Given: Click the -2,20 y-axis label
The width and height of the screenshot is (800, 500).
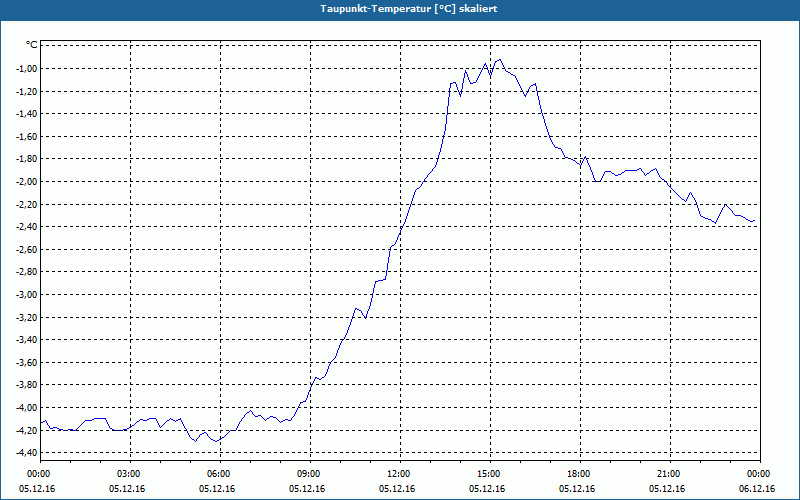Looking at the screenshot, I should click(x=28, y=205).
